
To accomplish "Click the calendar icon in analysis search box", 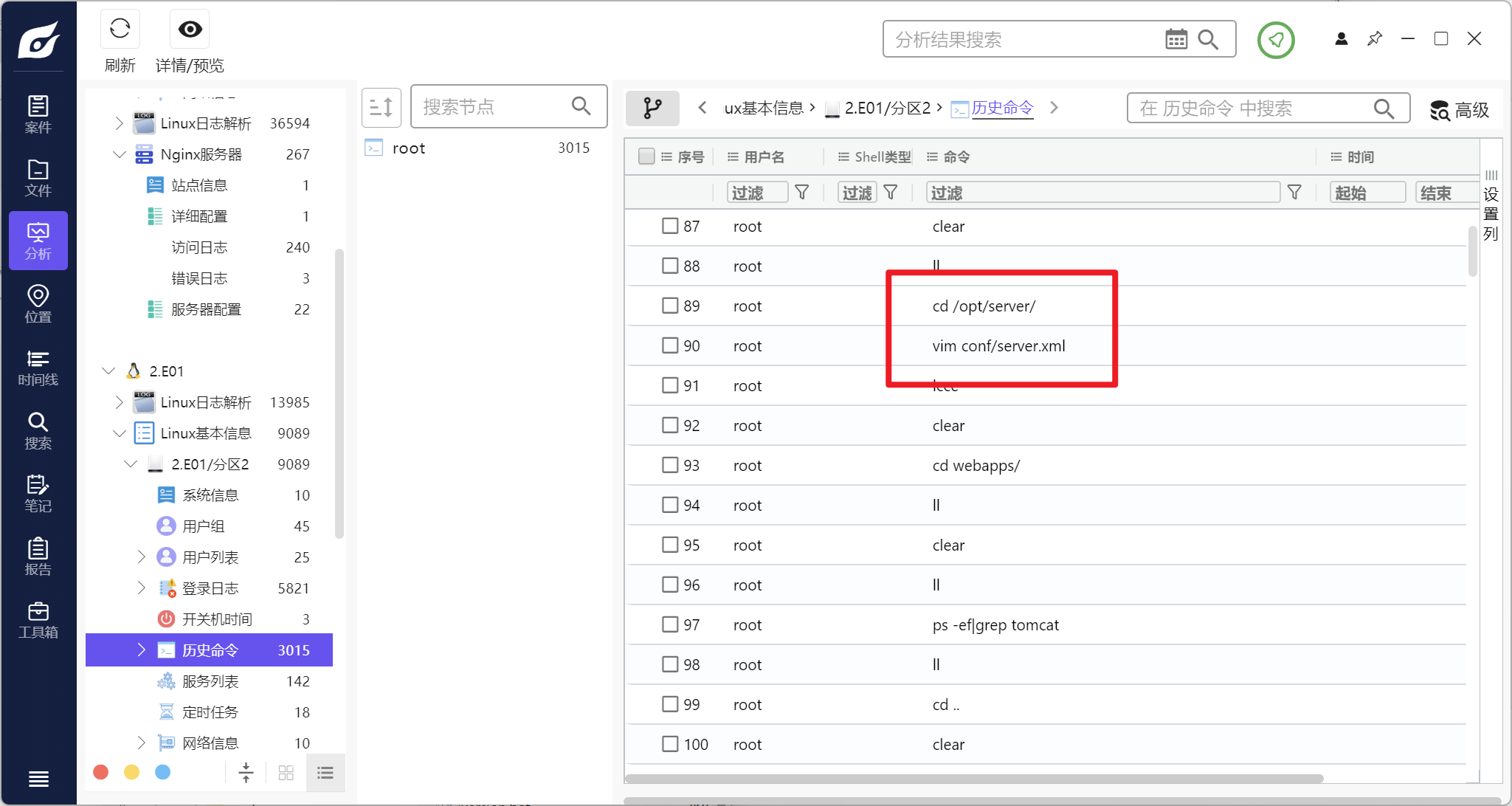I will point(1176,39).
